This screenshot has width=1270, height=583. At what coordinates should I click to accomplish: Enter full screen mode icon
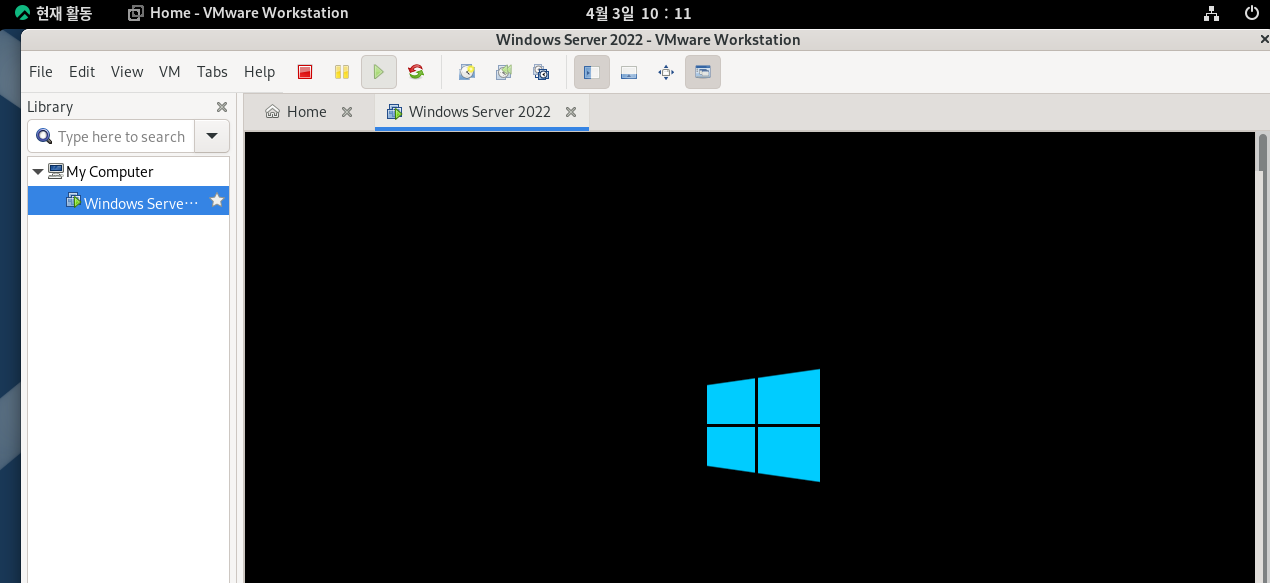pyautogui.click(x=666, y=72)
